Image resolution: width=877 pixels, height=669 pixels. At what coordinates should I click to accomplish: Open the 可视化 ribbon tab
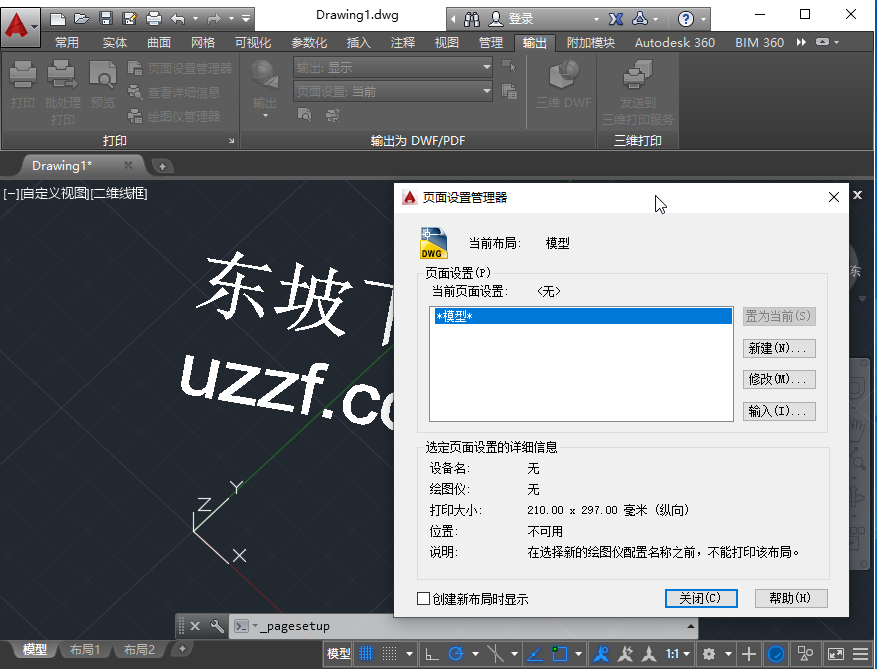pos(253,43)
